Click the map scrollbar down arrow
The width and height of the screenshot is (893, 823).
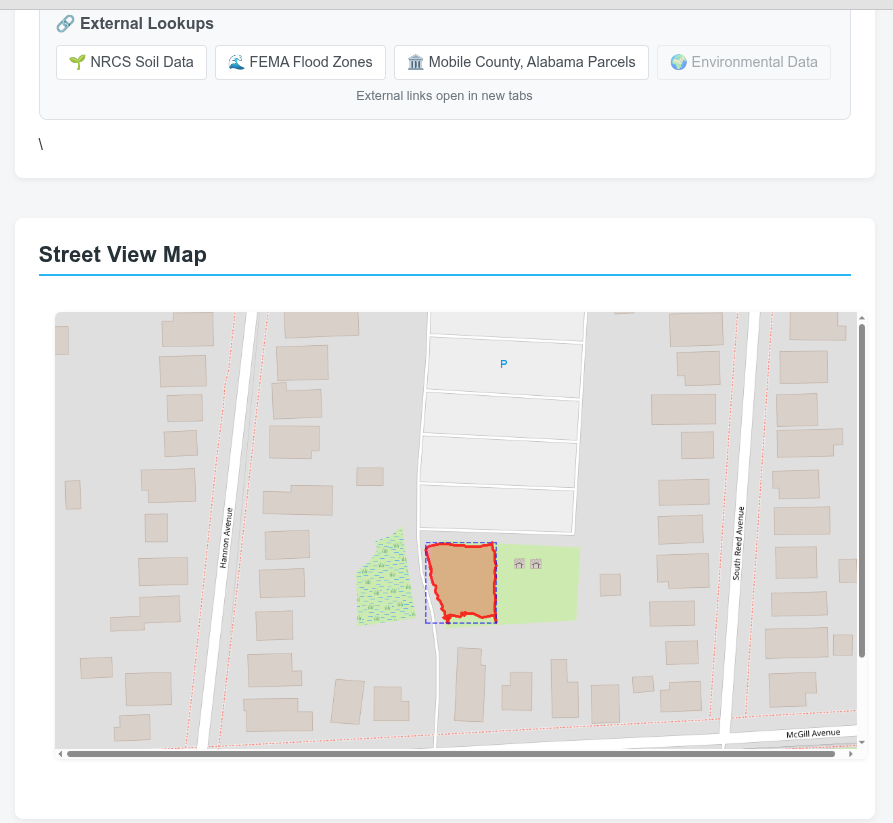862,743
